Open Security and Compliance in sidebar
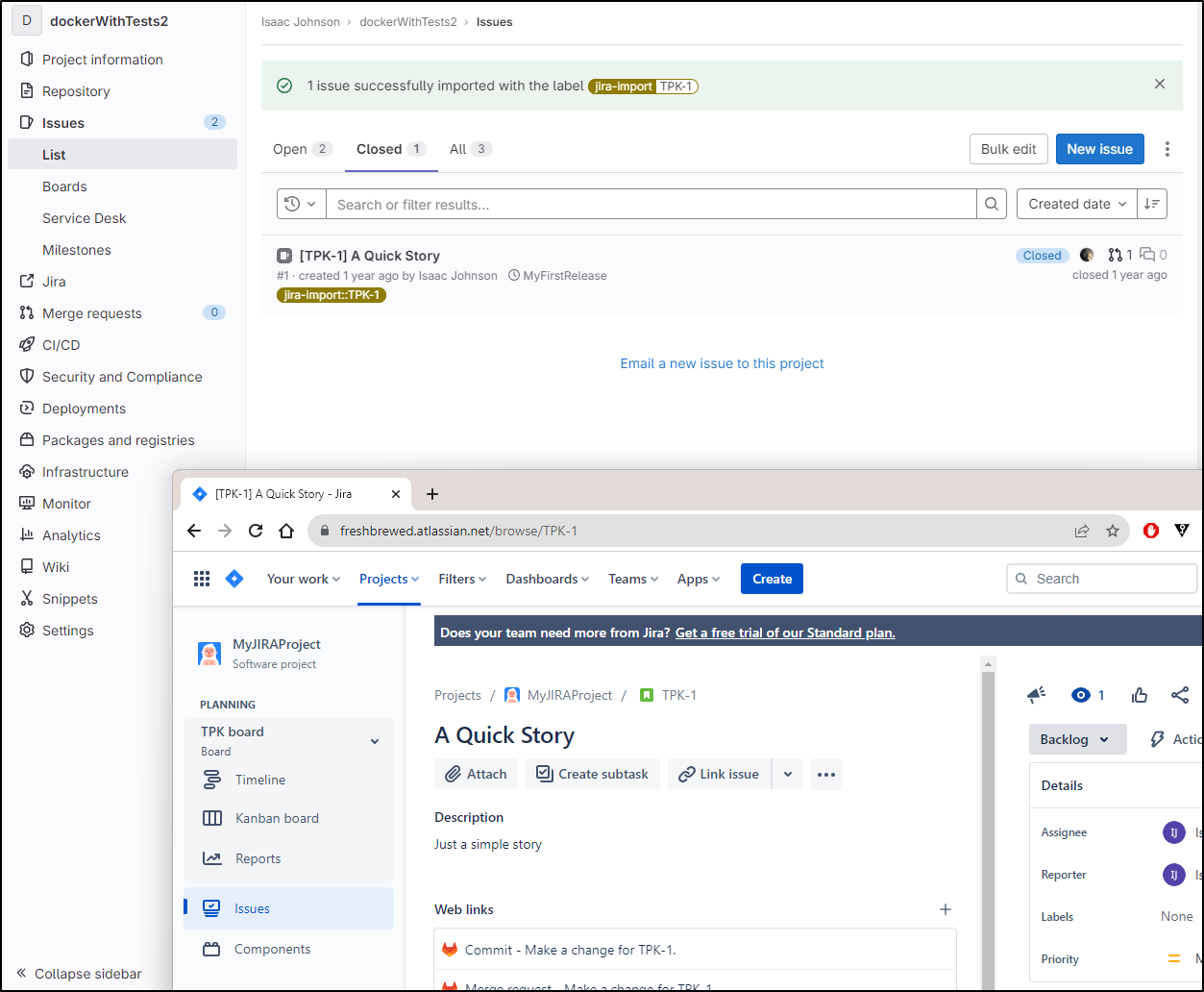The image size is (1204, 992). (x=122, y=377)
